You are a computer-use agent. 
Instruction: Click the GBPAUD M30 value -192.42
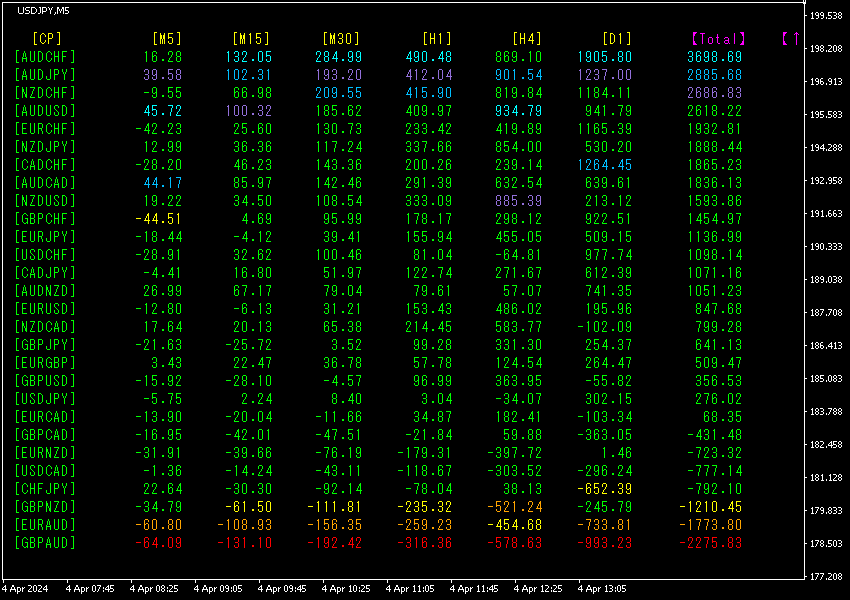pyautogui.click(x=334, y=543)
